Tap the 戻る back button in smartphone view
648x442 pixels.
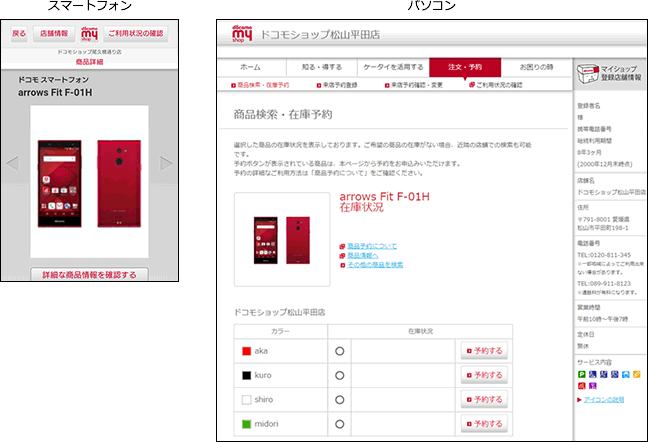tap(19, 33)
